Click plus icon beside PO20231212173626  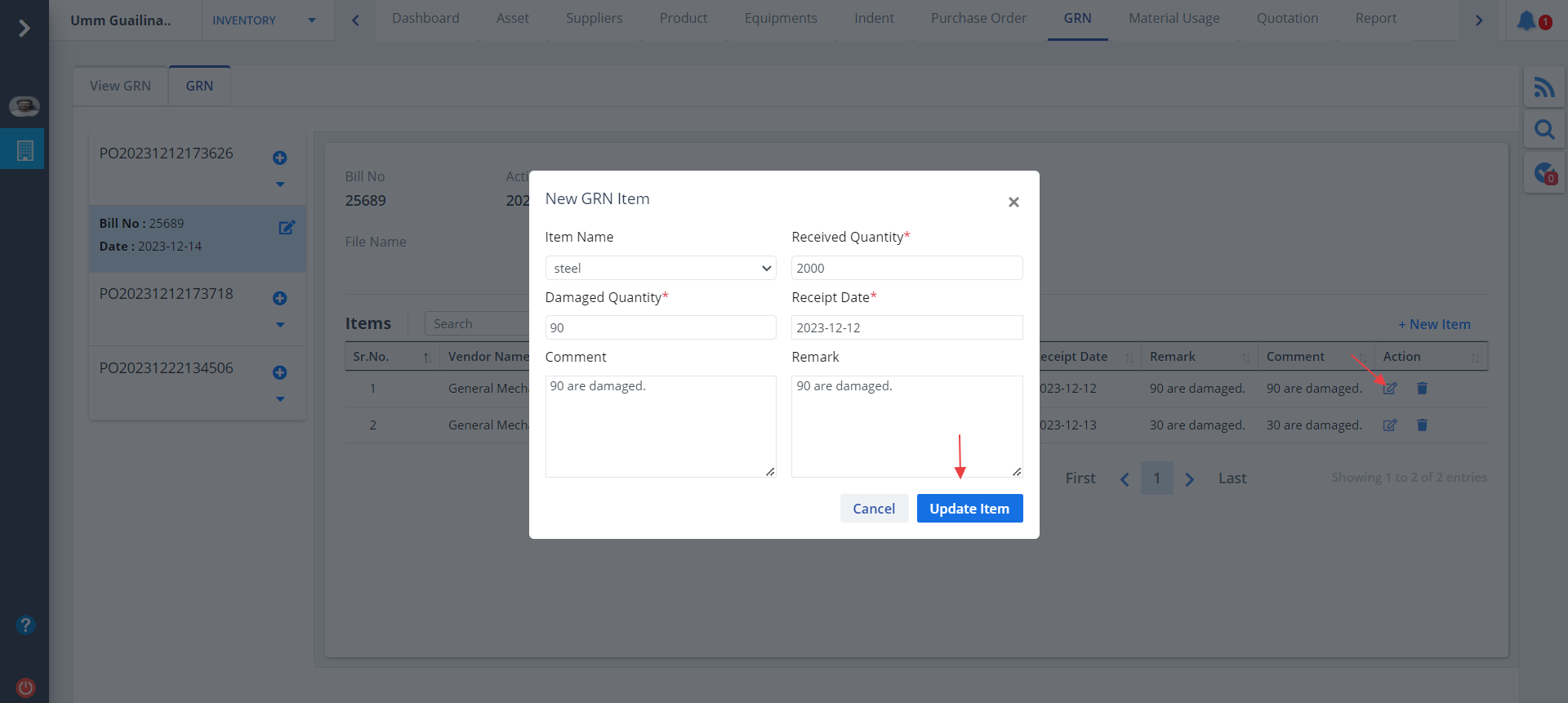point(279,158)
